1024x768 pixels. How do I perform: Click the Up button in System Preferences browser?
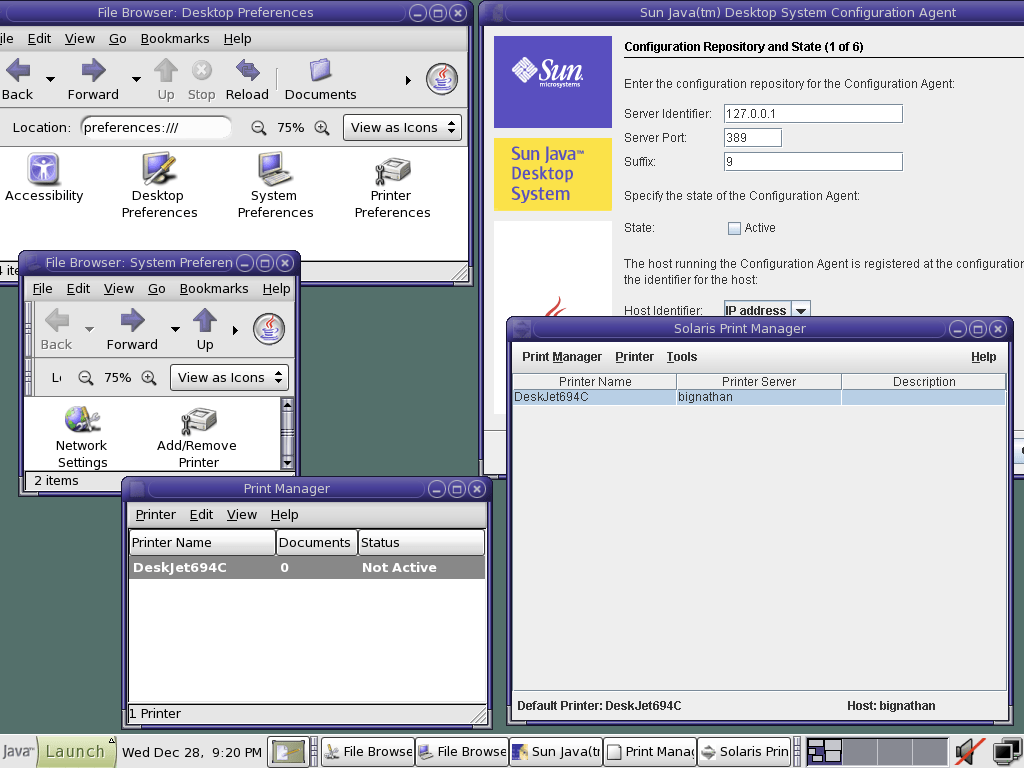[204, 324]
